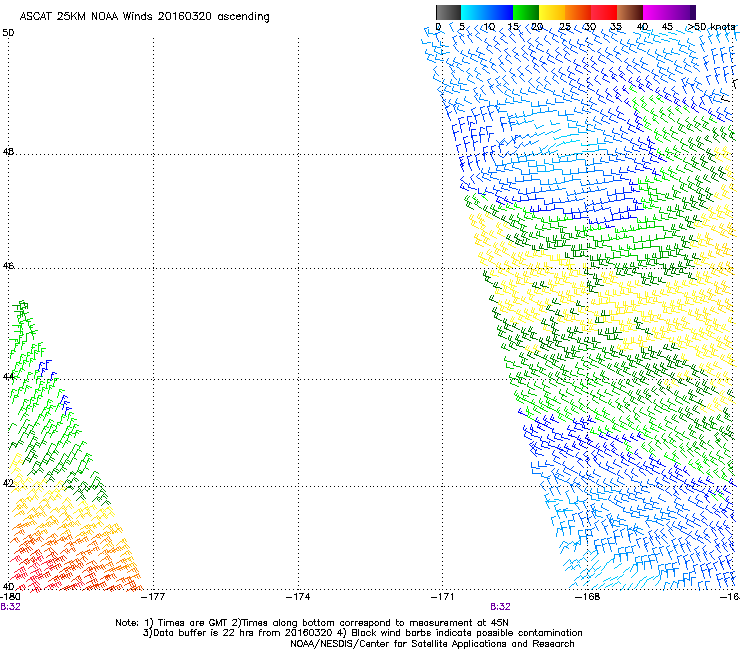Viewport: 740px width, 650px height.
Task: Click the legend tick label 40
Action: click(642, 27)
